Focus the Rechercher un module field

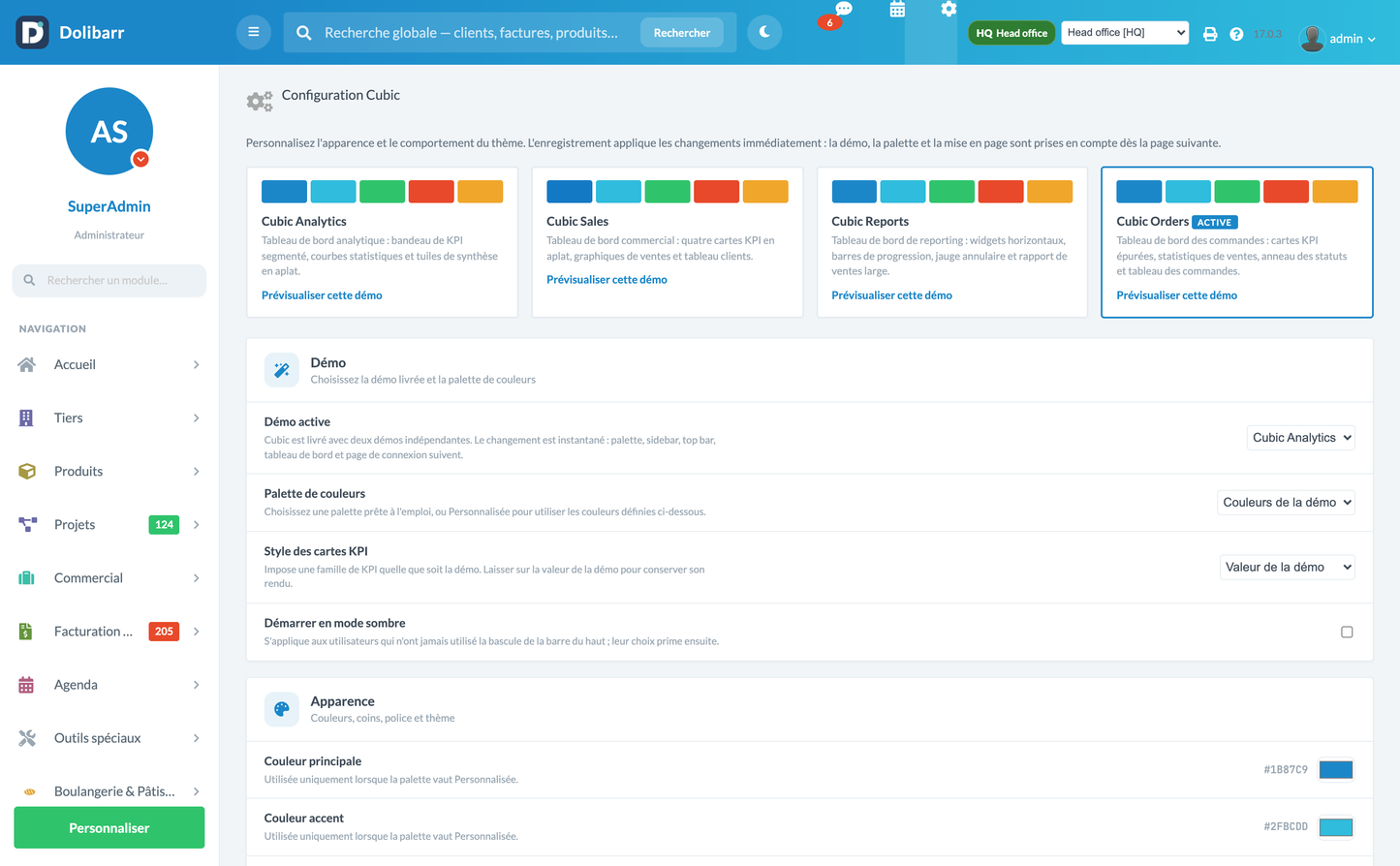109,280
